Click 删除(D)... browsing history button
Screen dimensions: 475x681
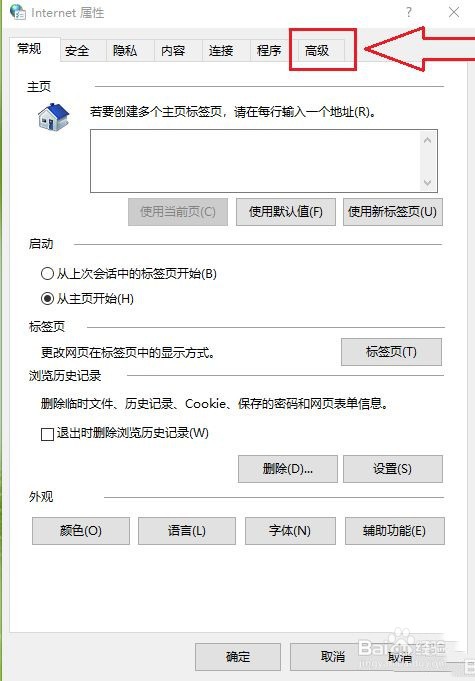[287, 469]
